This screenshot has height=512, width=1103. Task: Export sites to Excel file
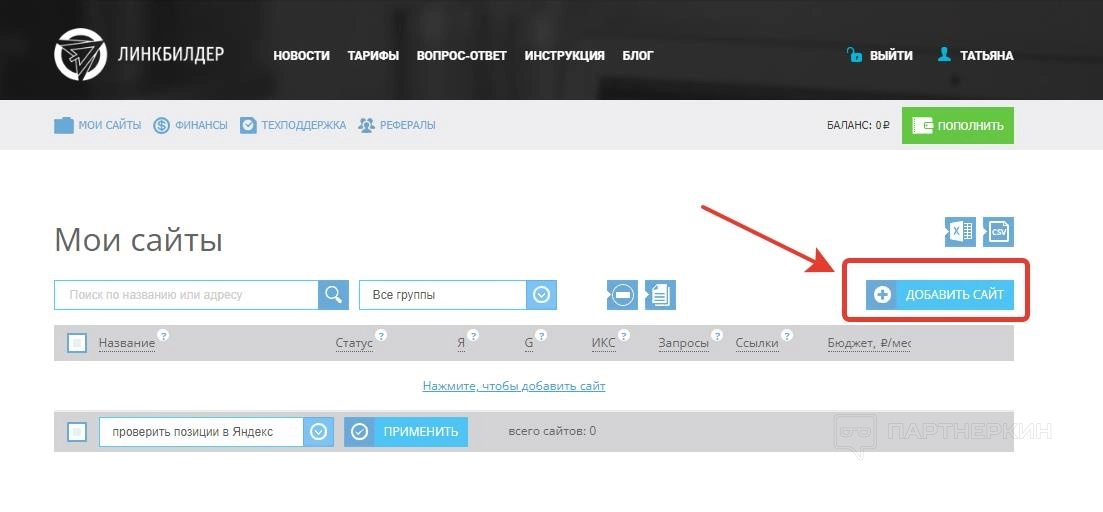point(960,232)
